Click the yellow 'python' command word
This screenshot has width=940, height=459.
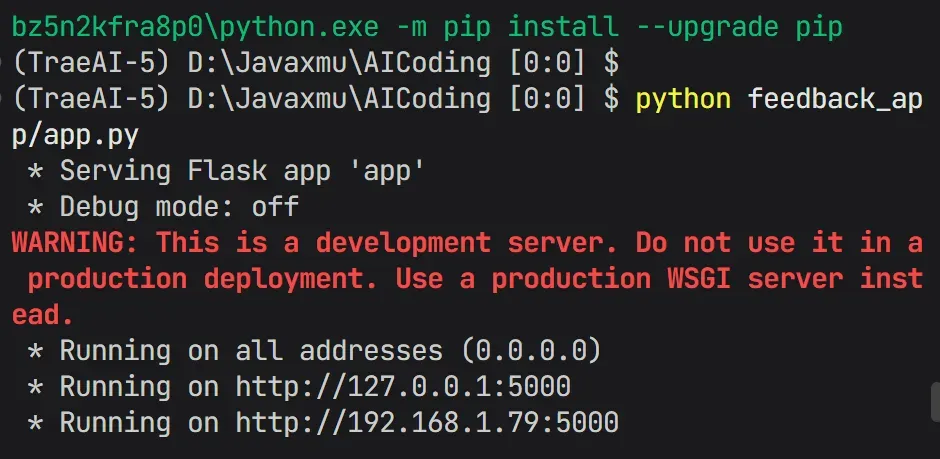[683, 99]
